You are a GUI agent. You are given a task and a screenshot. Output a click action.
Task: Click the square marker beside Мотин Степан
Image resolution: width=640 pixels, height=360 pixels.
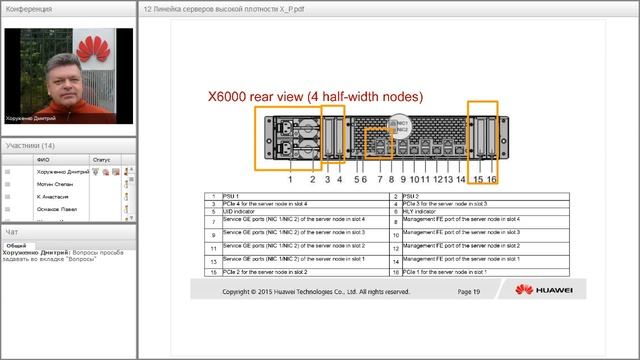point(7,184)
